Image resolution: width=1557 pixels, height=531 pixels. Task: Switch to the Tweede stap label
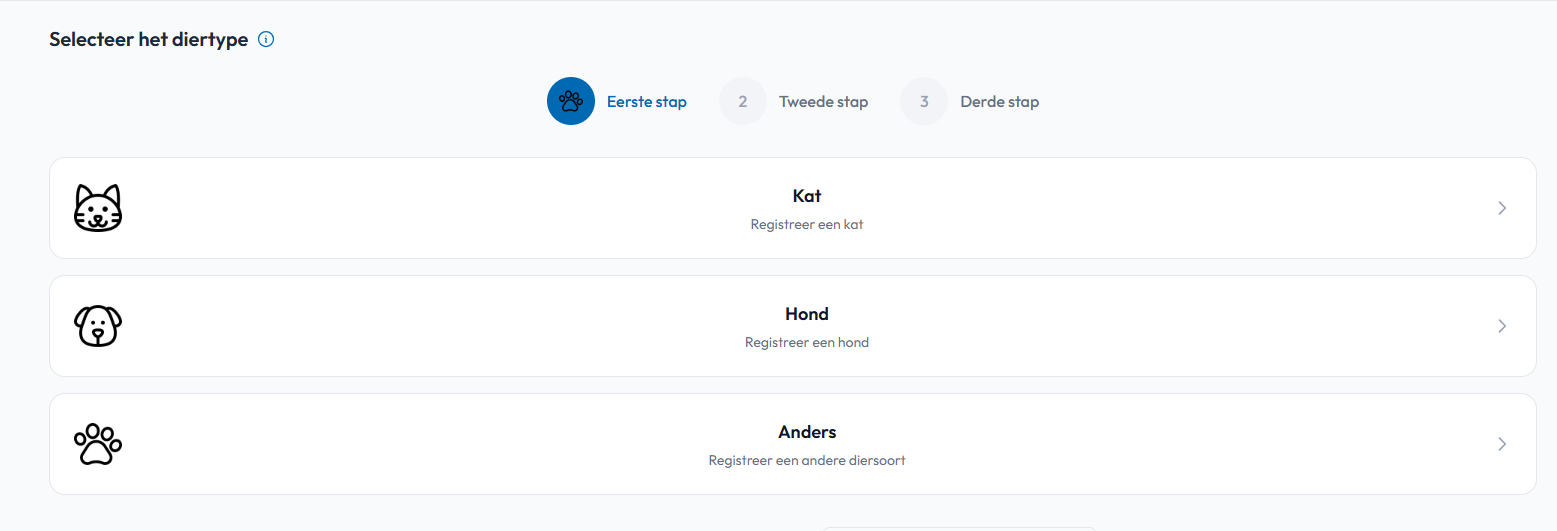823,102
